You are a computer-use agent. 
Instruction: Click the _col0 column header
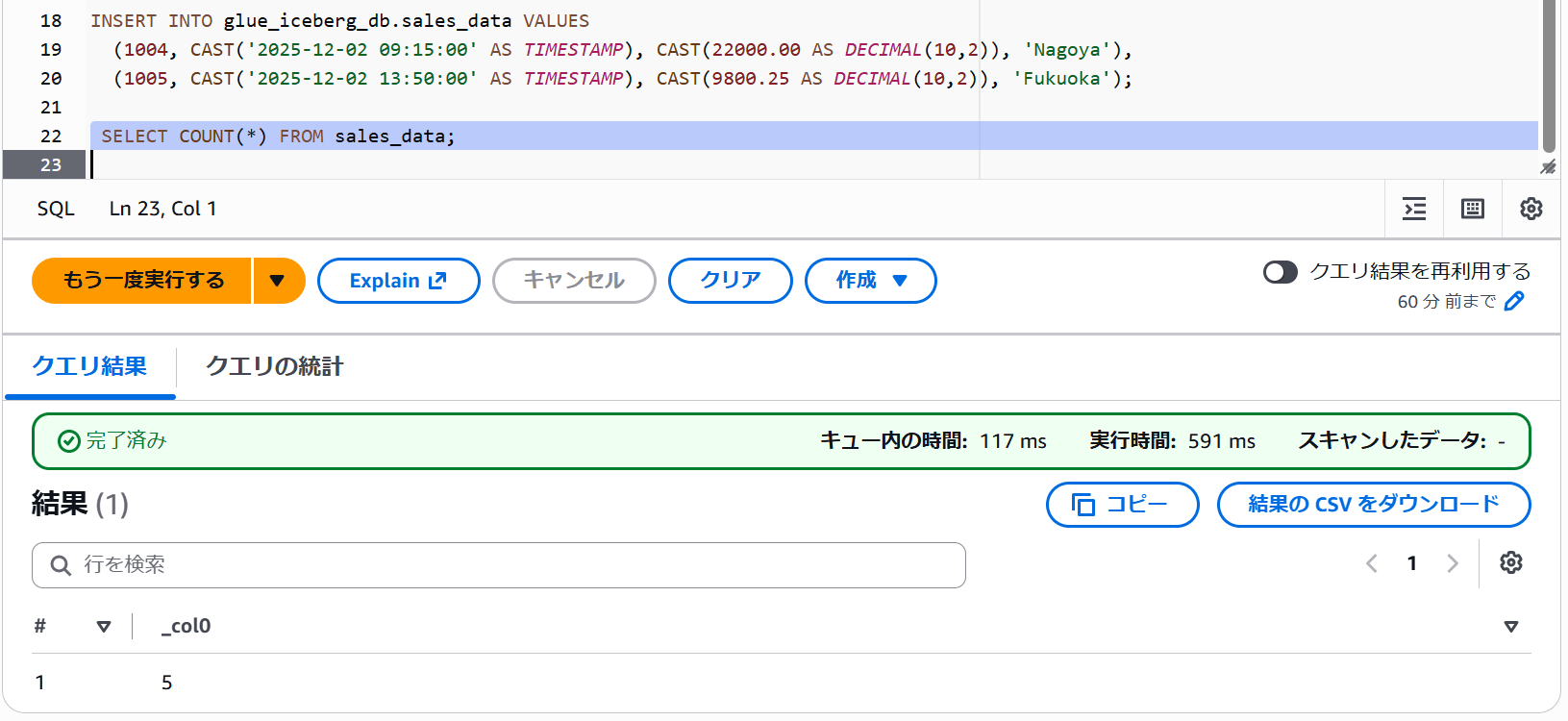187,627
